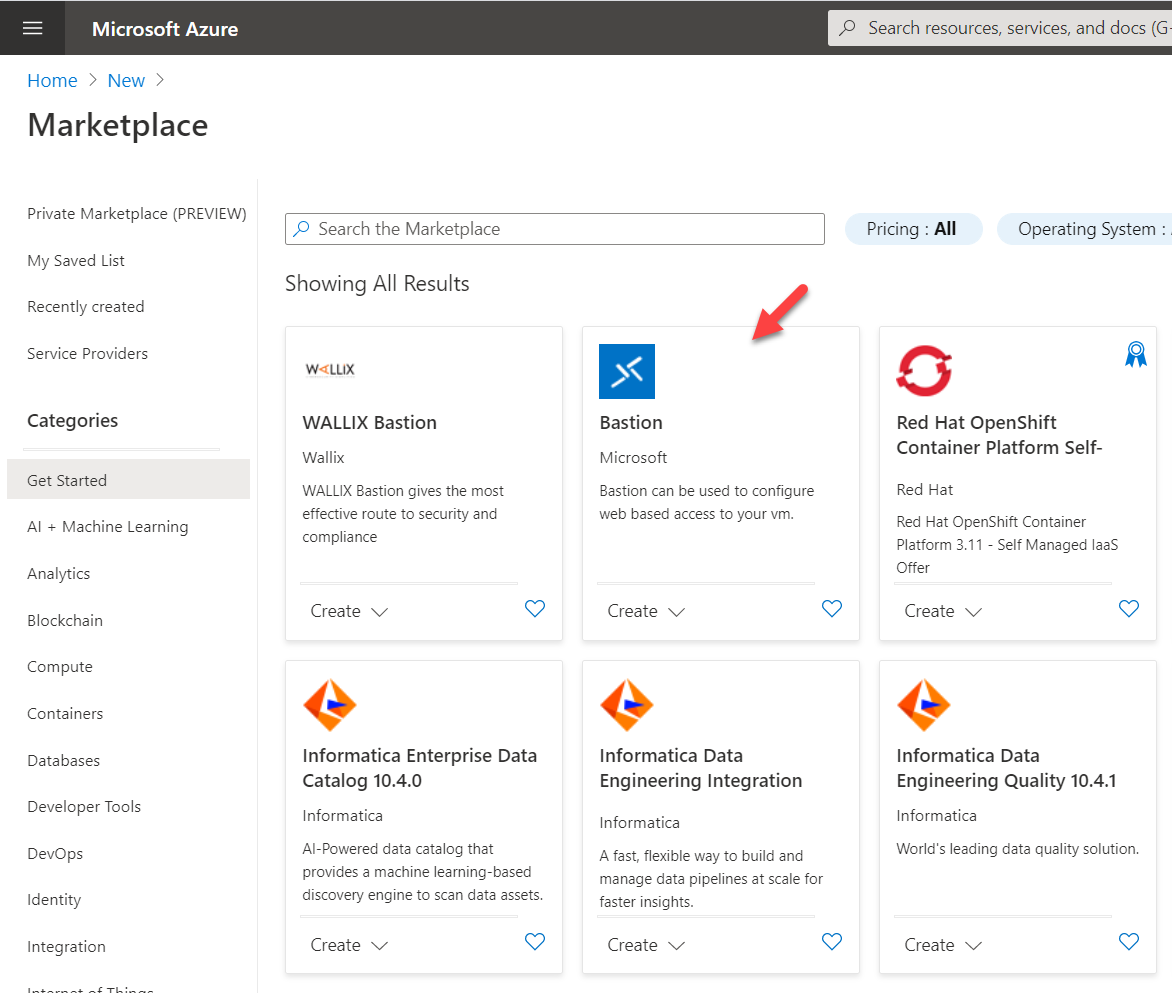The width and height of the screenshot is (1172, 993).
Task: Click the magnifier icon in Marketplace search
Action: pyautogui.click(x=301, y=229)
